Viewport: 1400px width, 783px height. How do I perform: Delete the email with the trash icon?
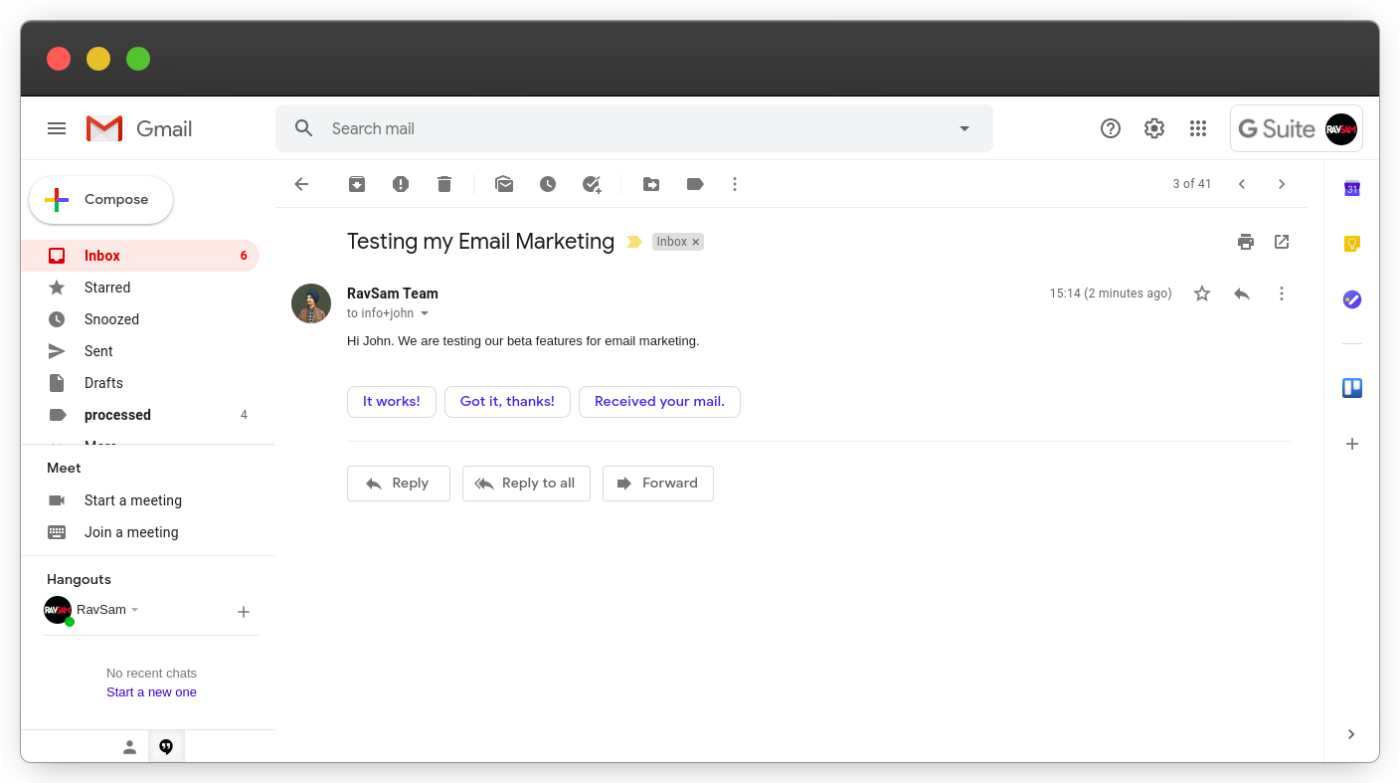[x=444, y=184]
